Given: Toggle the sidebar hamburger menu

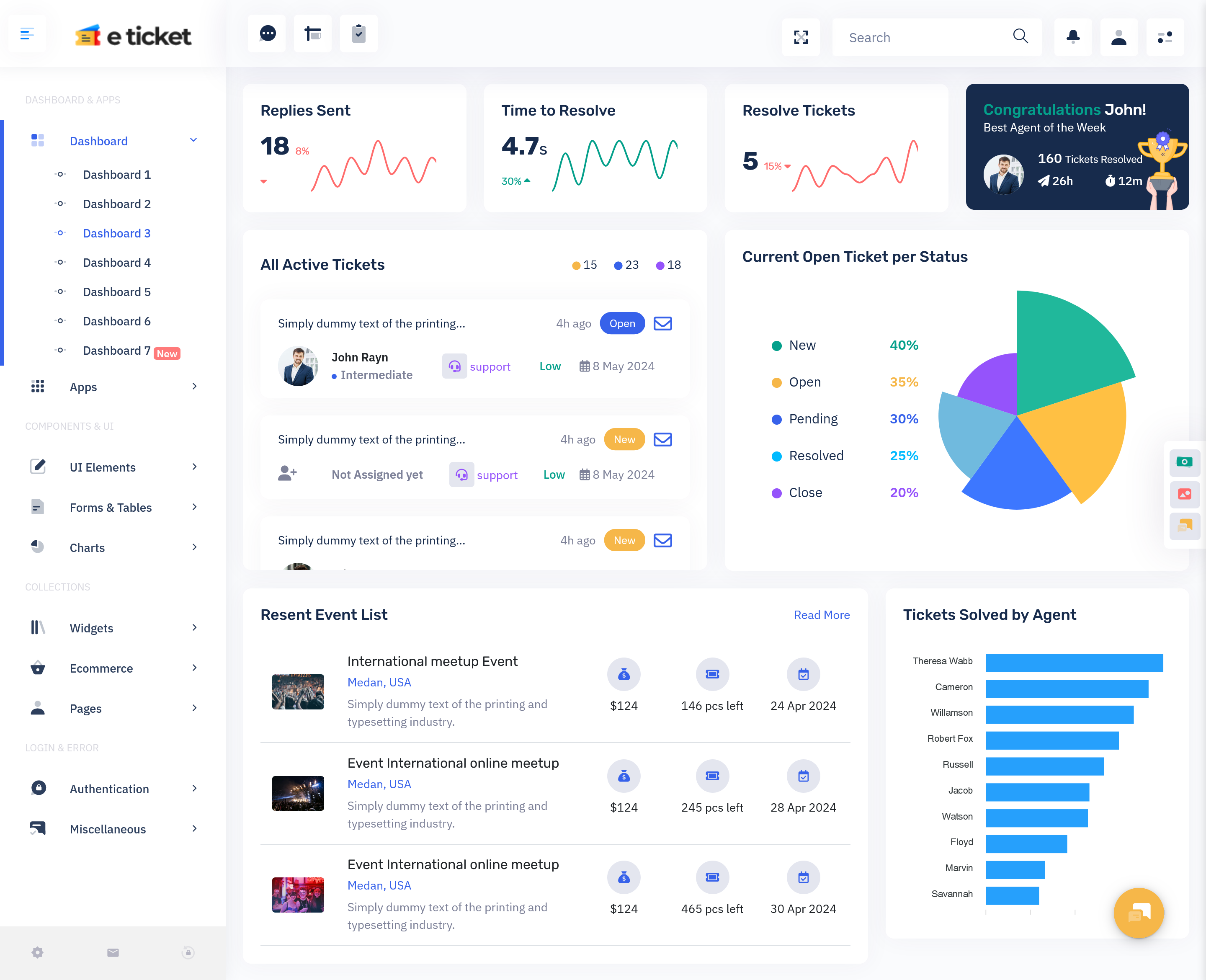Looking at the screenshot, I should coord(27,34).
